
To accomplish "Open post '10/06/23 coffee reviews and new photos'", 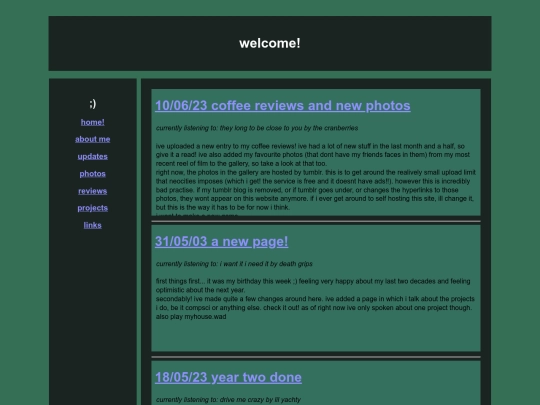I will coord(282,106).
